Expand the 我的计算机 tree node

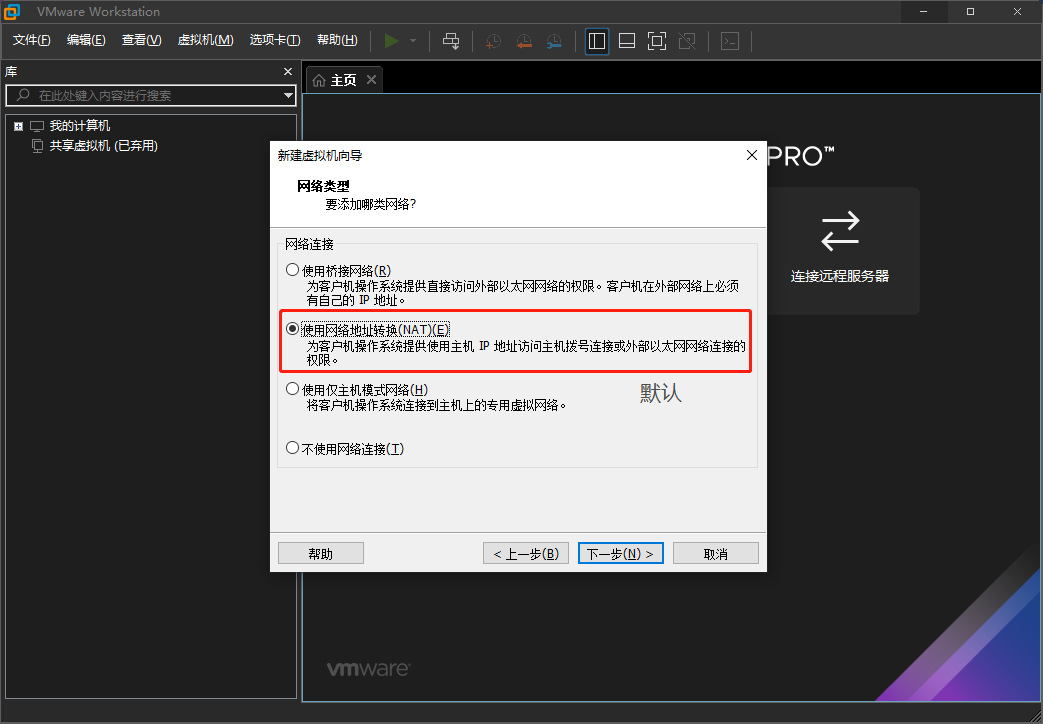[x=19, y=126]
